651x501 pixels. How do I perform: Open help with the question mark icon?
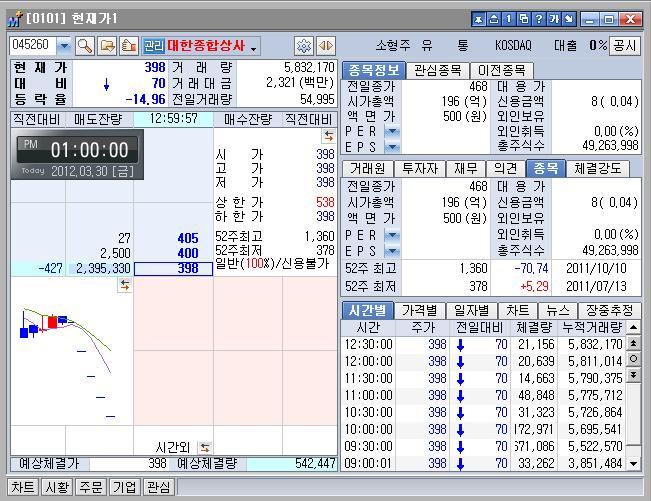tap(539, 19)
